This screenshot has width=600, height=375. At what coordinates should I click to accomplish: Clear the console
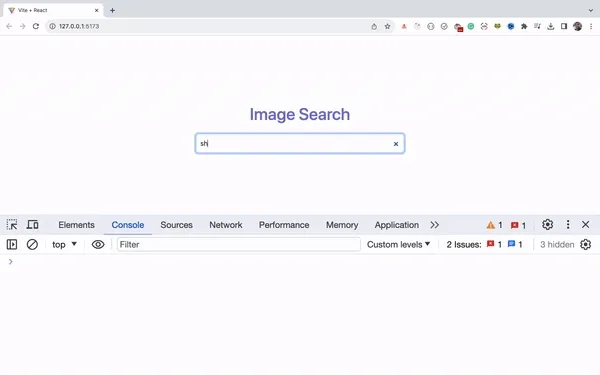point(32,245)
